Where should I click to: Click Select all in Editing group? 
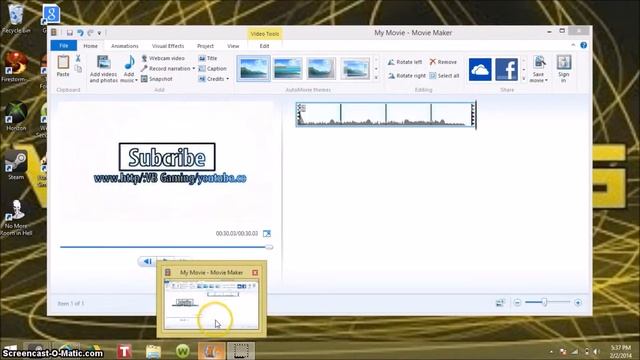click(x=444, y=76)
